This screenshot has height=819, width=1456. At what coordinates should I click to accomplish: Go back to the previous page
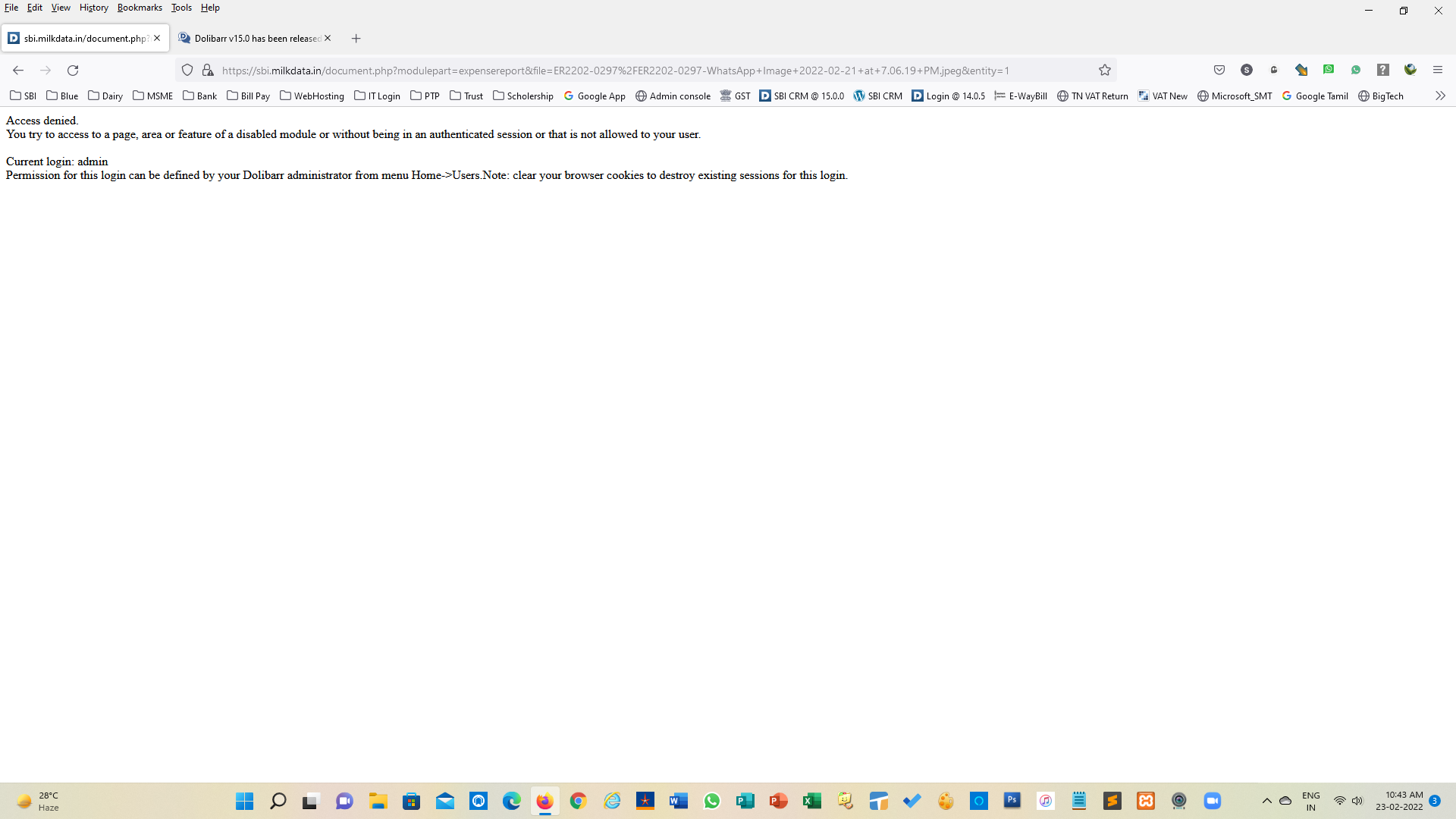(18, 70)
